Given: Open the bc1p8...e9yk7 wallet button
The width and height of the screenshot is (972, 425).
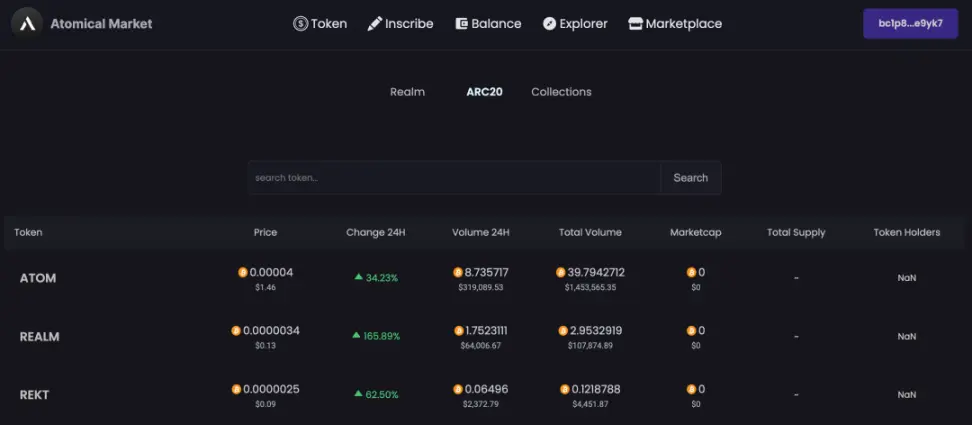Looking at the screenshot, I should pos(910,24).
